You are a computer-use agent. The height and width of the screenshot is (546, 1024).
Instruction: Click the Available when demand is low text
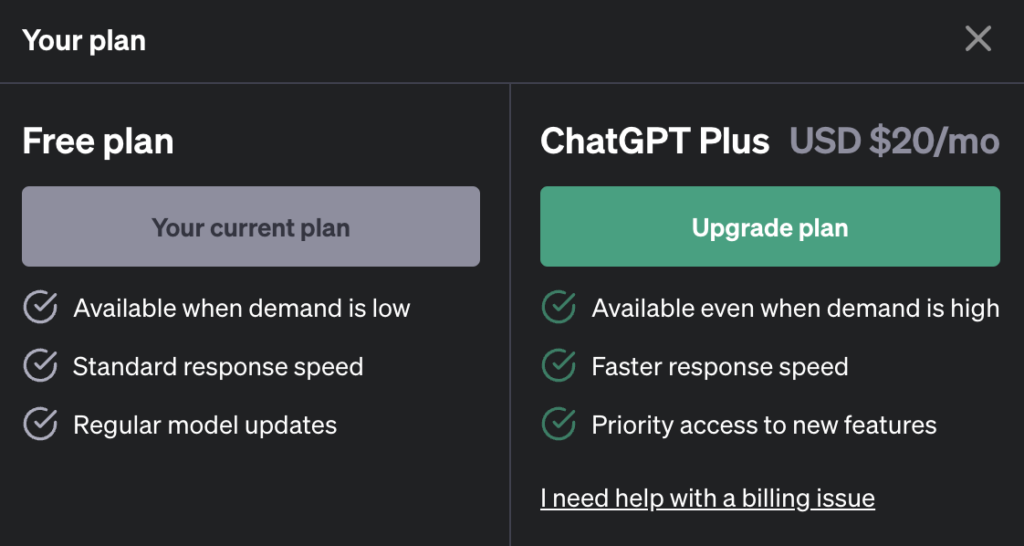click(242, 308)
